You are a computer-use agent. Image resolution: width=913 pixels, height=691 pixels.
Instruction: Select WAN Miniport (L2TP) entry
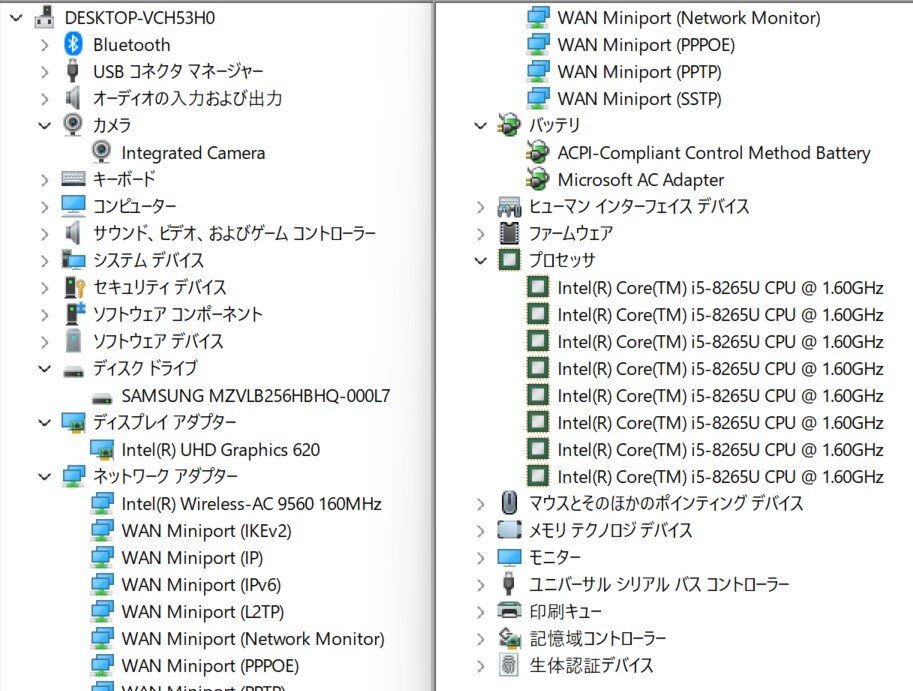click(203, 612)
